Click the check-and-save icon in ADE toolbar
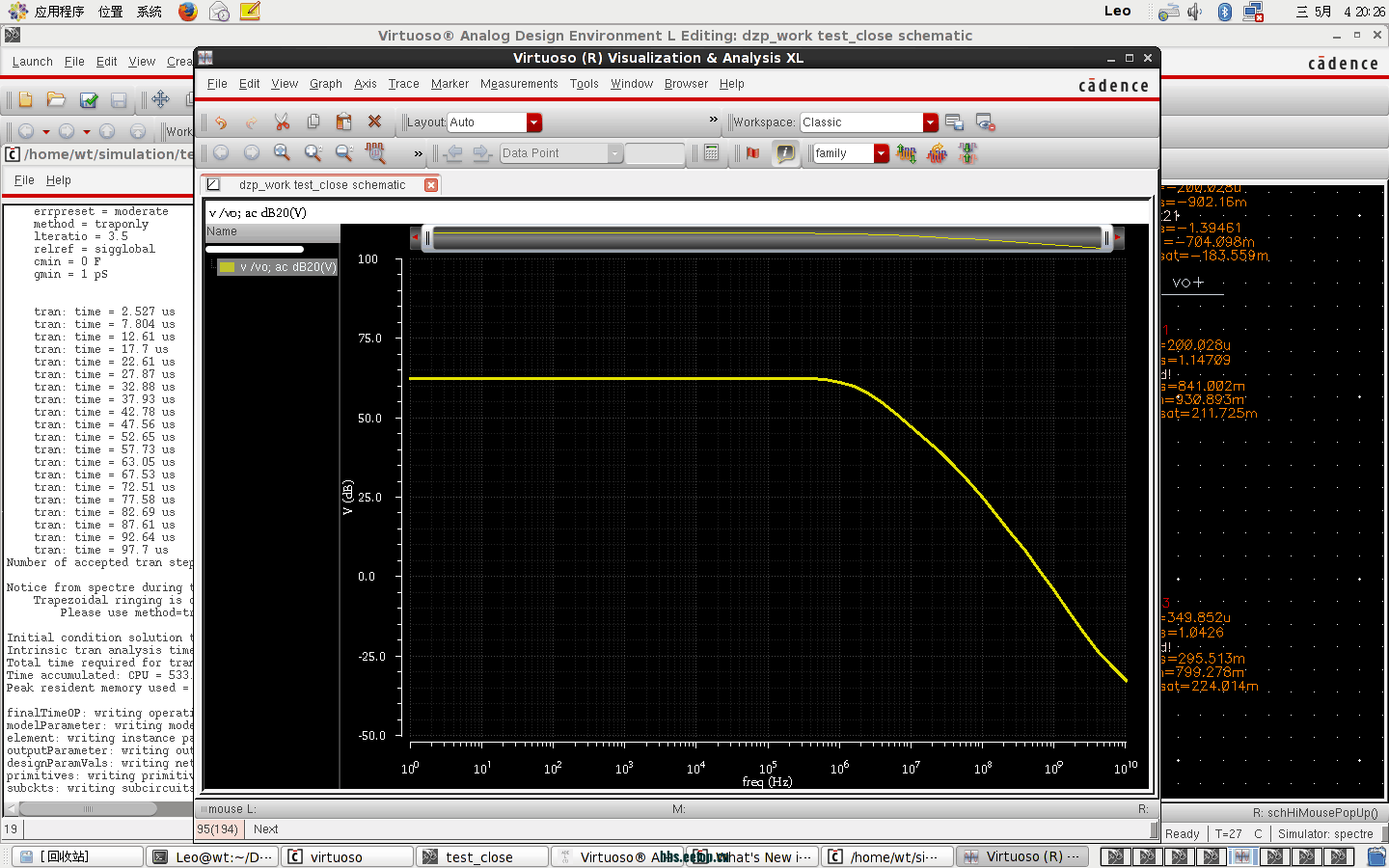The image size is (1389, 868). tap(89, 99)
